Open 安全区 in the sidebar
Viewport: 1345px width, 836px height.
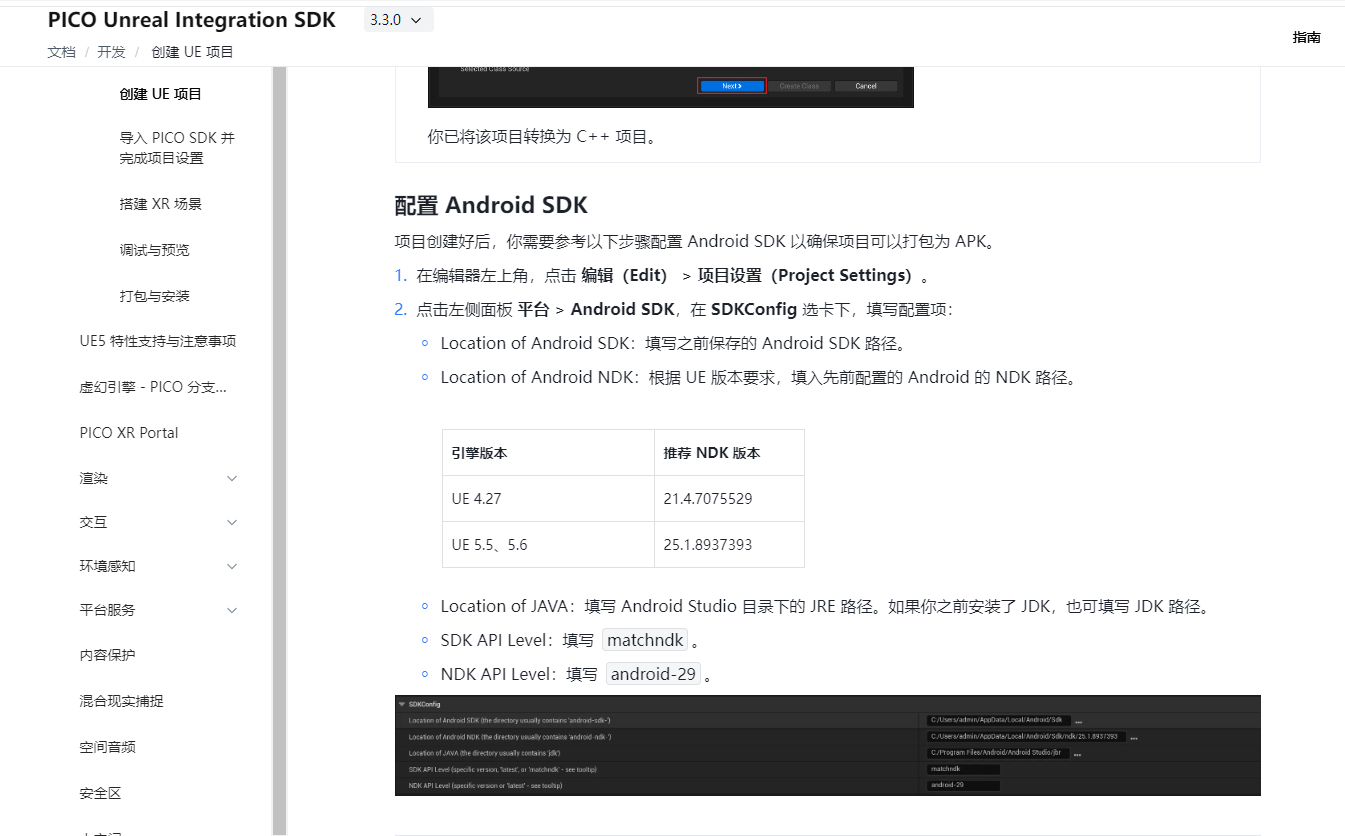pos(100,794)
